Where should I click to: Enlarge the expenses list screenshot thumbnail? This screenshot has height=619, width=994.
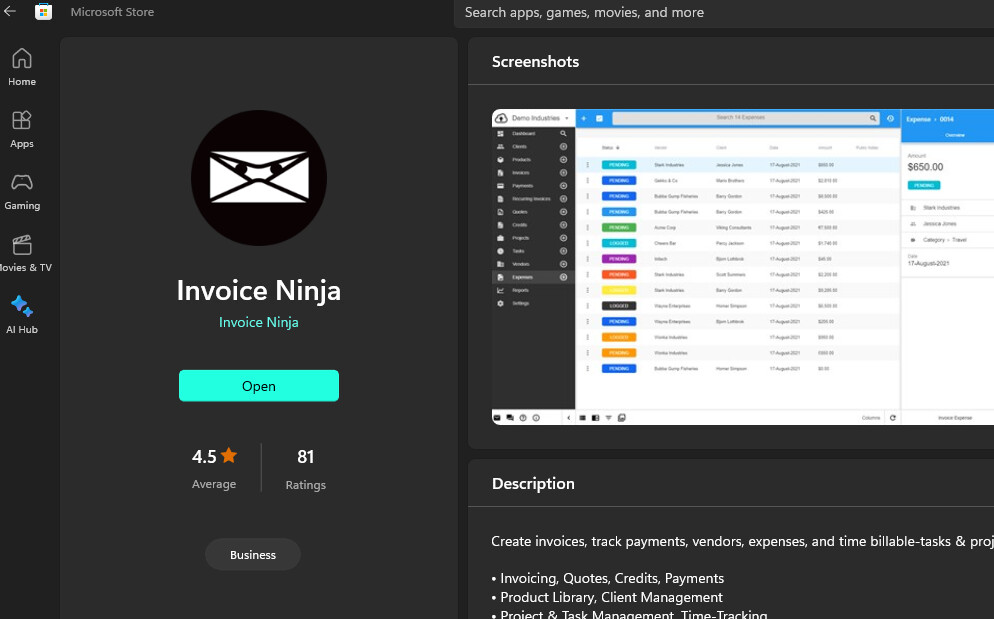[743, 267]
